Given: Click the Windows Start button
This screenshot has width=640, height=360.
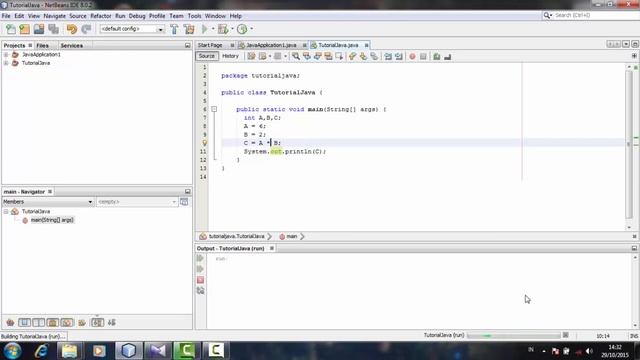Looking at the screenshot, I should [x=12, y=350].
